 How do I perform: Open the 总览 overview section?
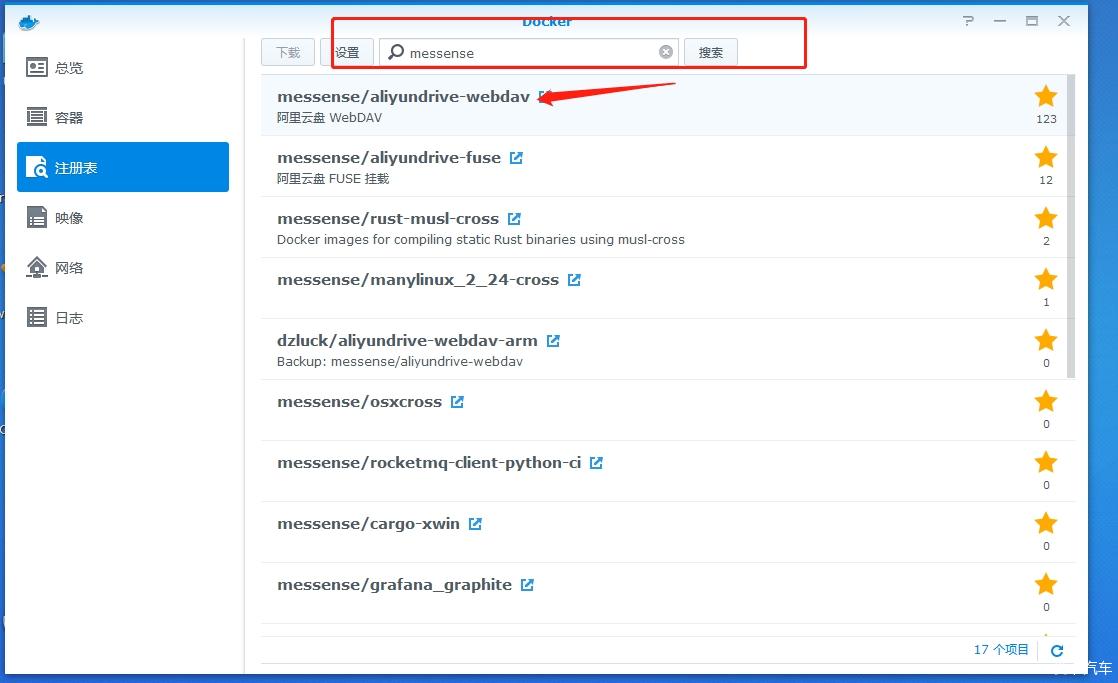pos(123,68)
